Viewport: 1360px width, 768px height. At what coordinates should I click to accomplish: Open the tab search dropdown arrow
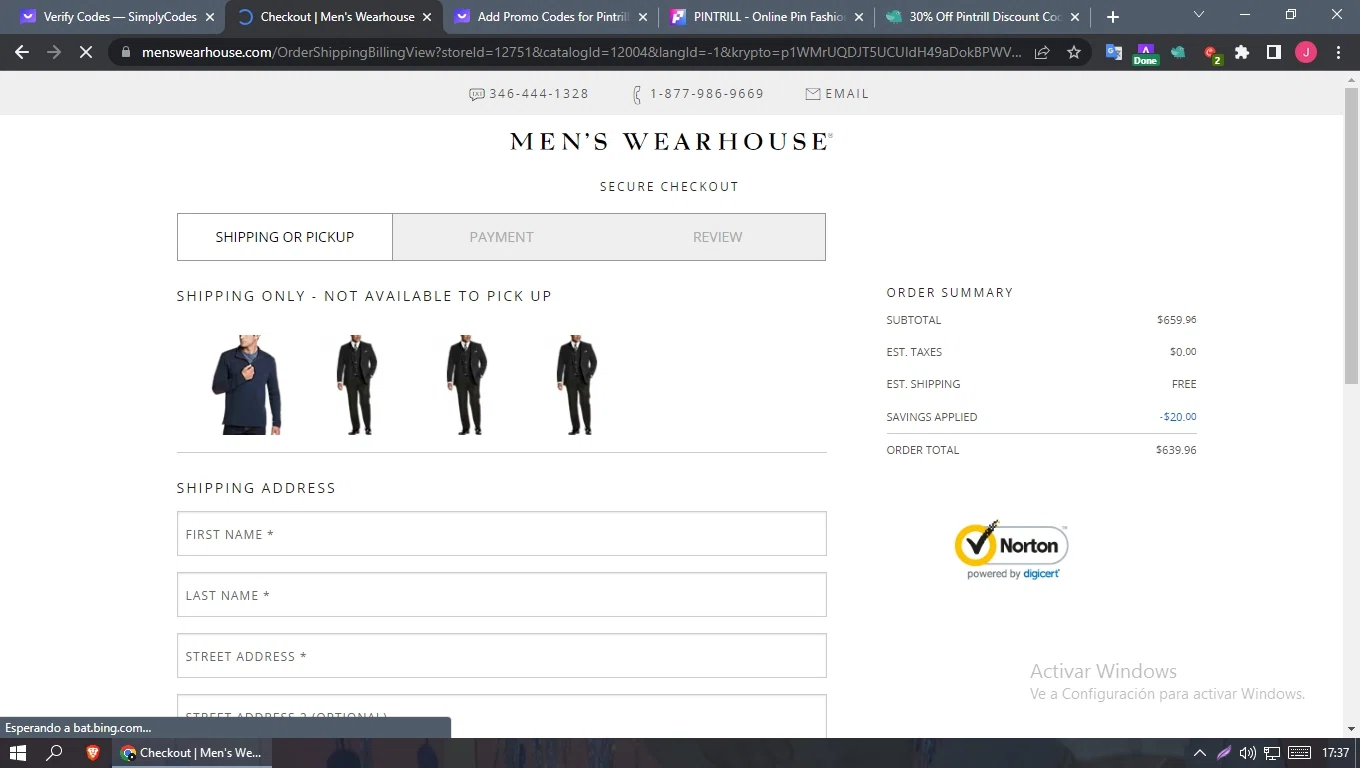coord(1199,15)
